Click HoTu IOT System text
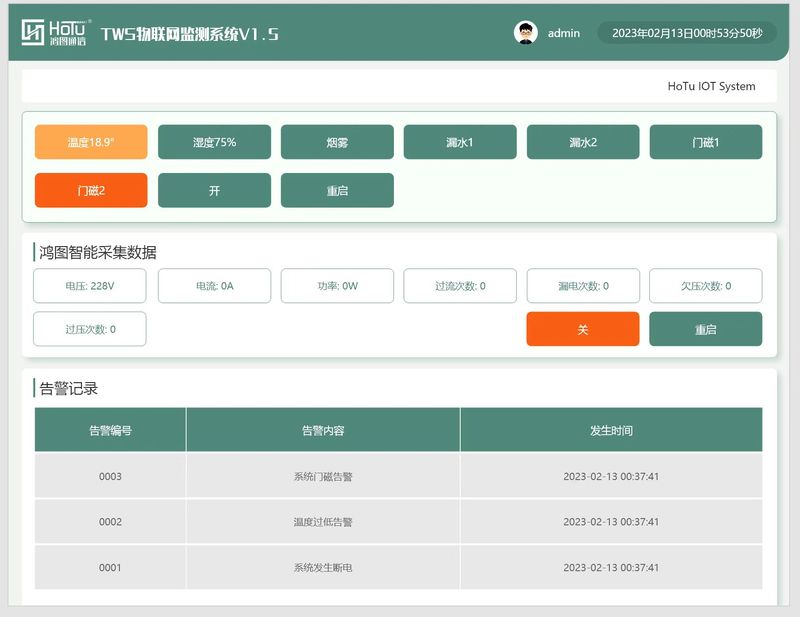This screenshot has height=617, width=800. (711, 86)
